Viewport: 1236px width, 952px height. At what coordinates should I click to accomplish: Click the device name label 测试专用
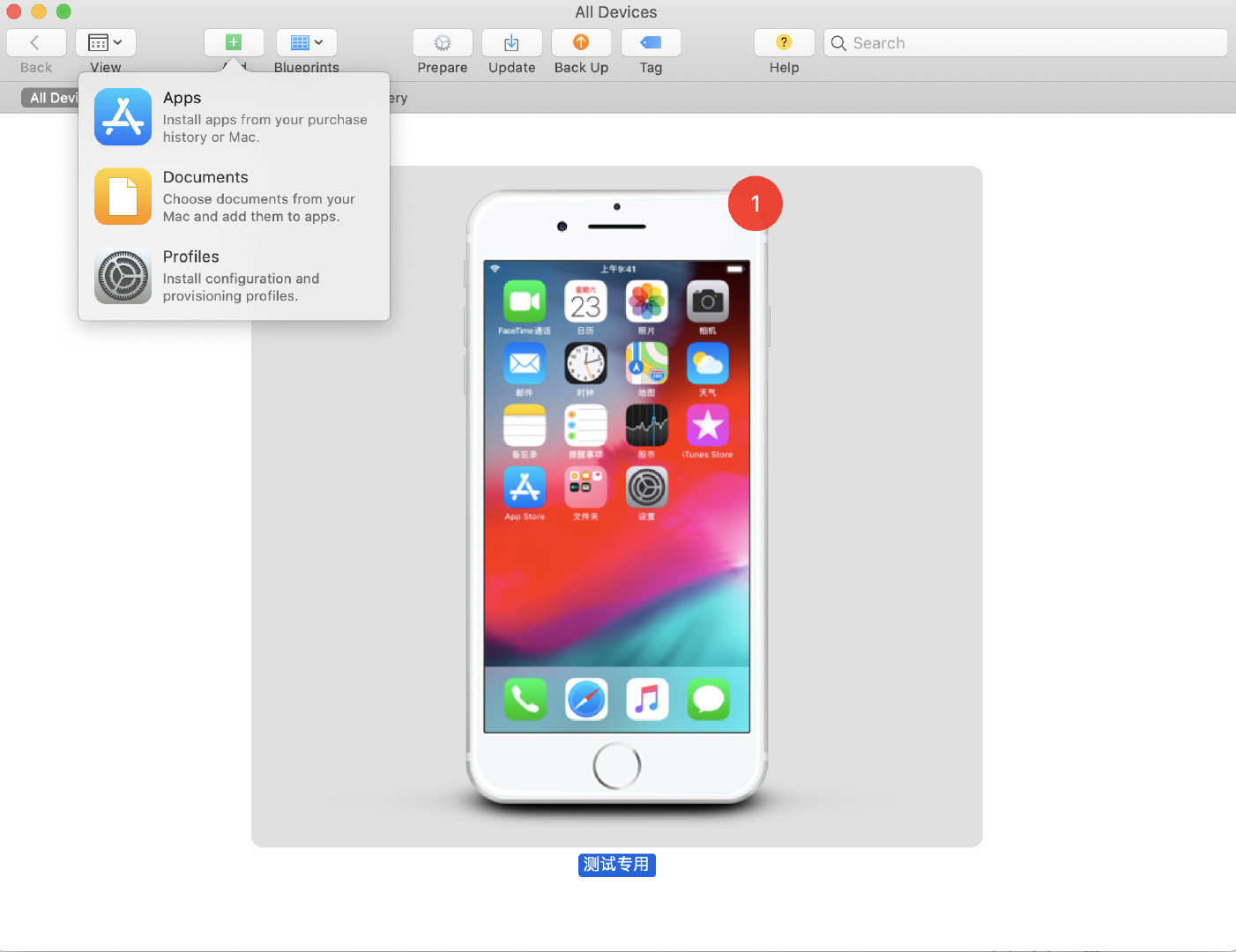tap(617, 865)
